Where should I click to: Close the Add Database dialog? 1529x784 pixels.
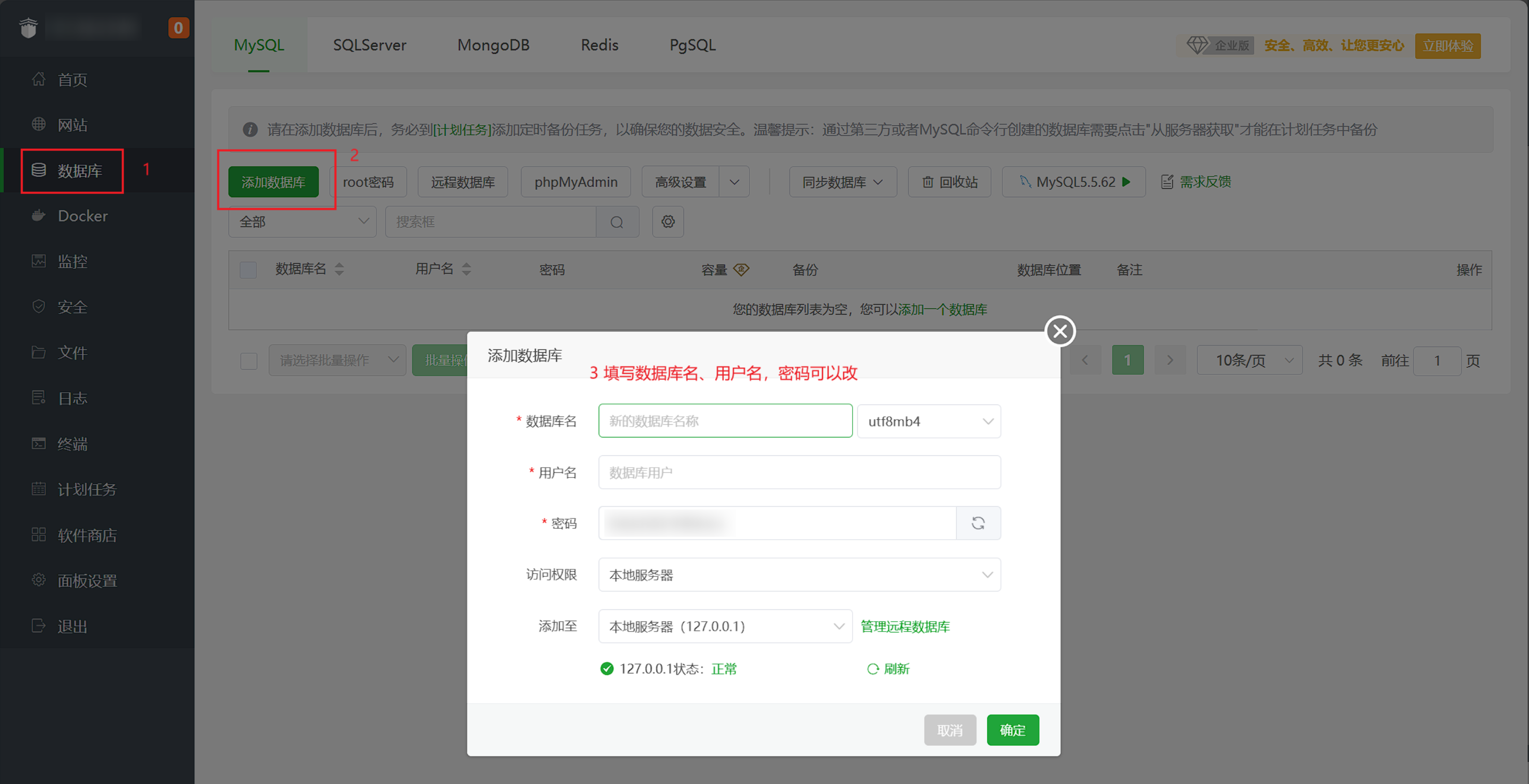1060,331
